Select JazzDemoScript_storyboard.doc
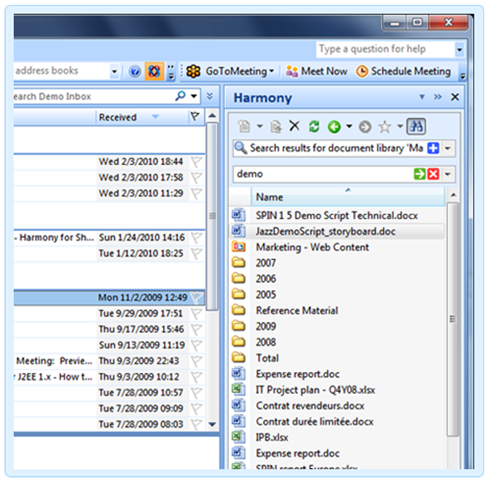Screen dimensions: 487x480 tap(325, 231)
